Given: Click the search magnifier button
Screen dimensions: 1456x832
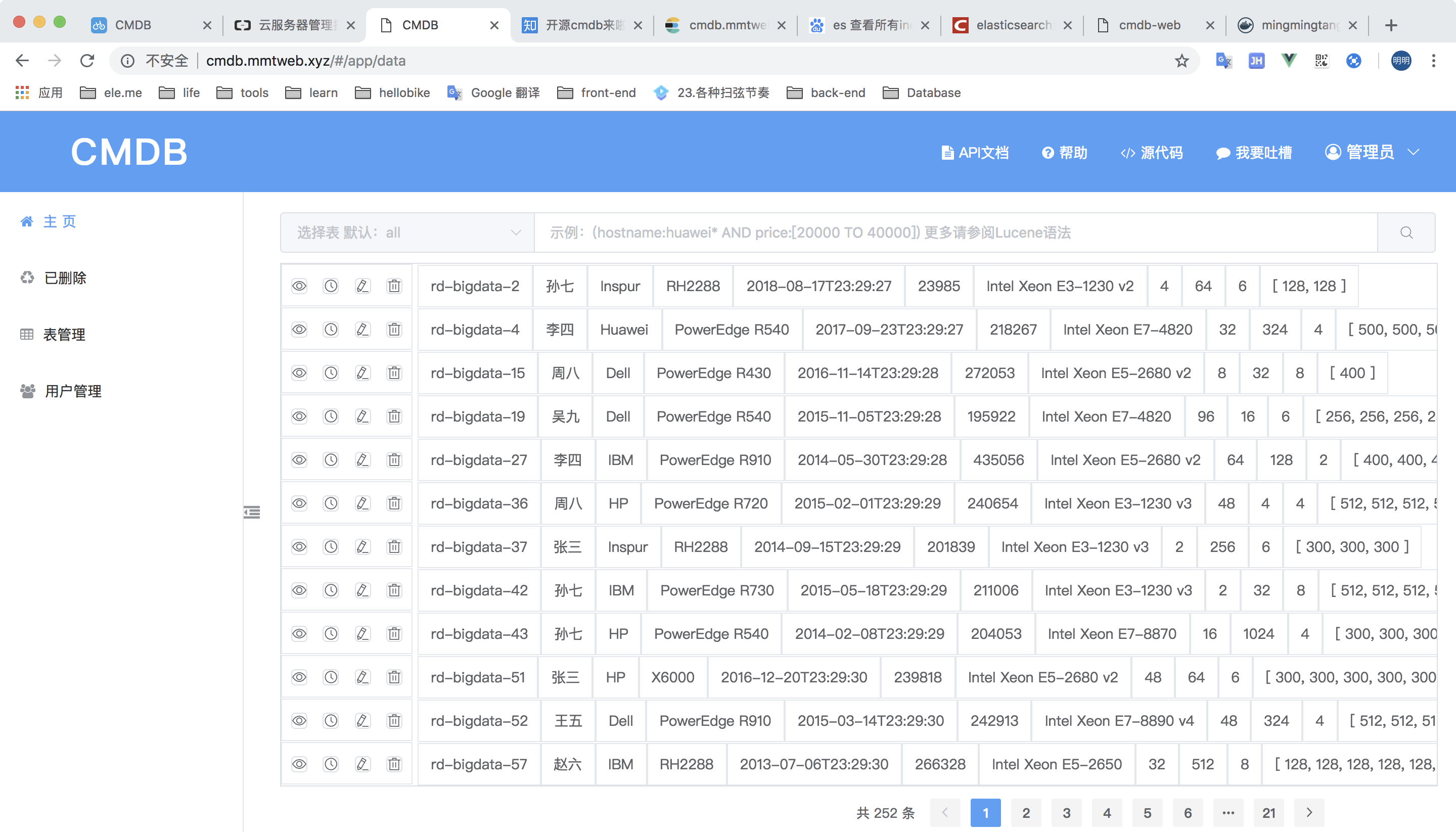Looking at the screenshot, I should [1406, 233].
